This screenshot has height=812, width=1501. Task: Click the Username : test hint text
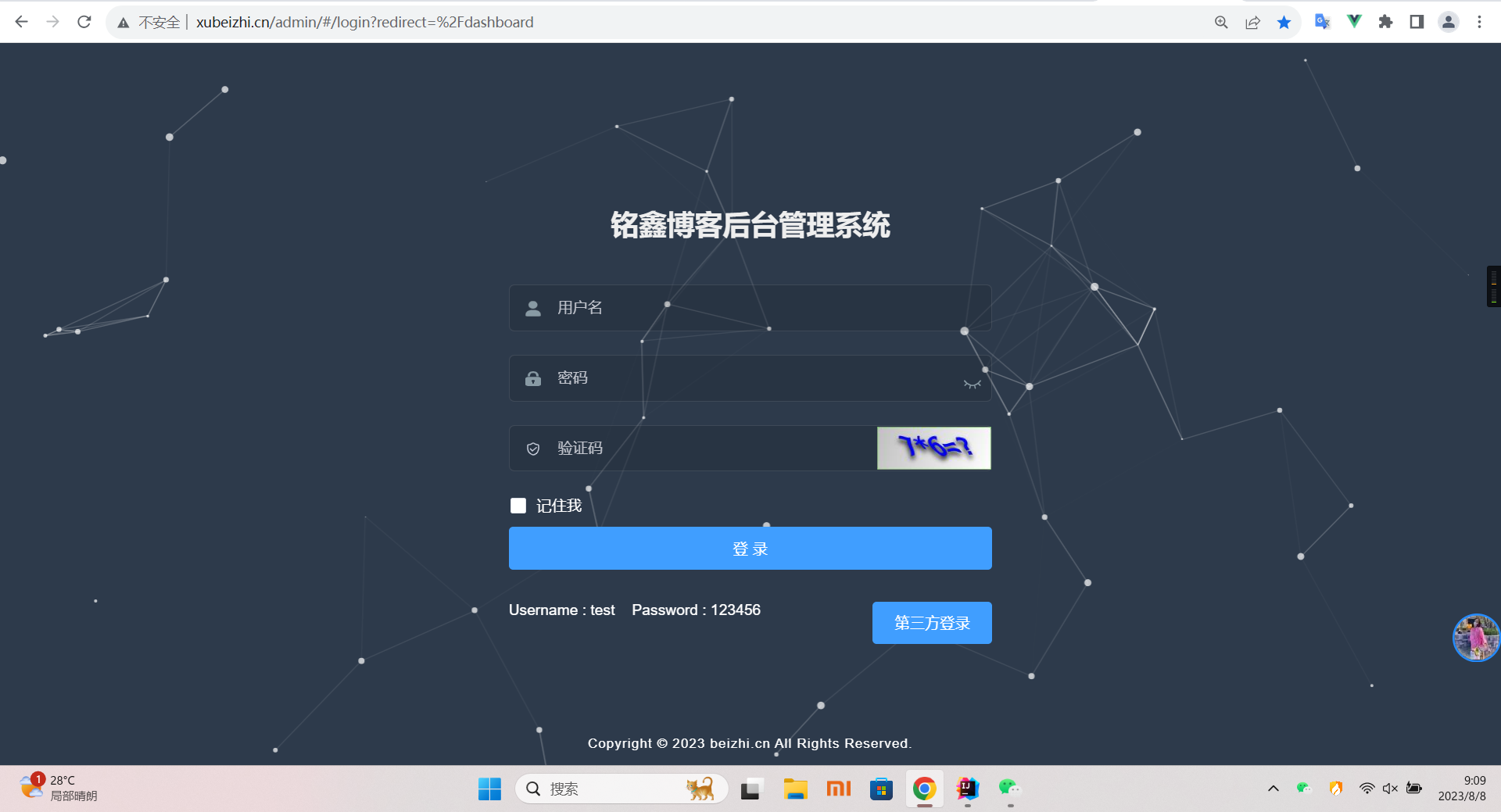[561, 610]
